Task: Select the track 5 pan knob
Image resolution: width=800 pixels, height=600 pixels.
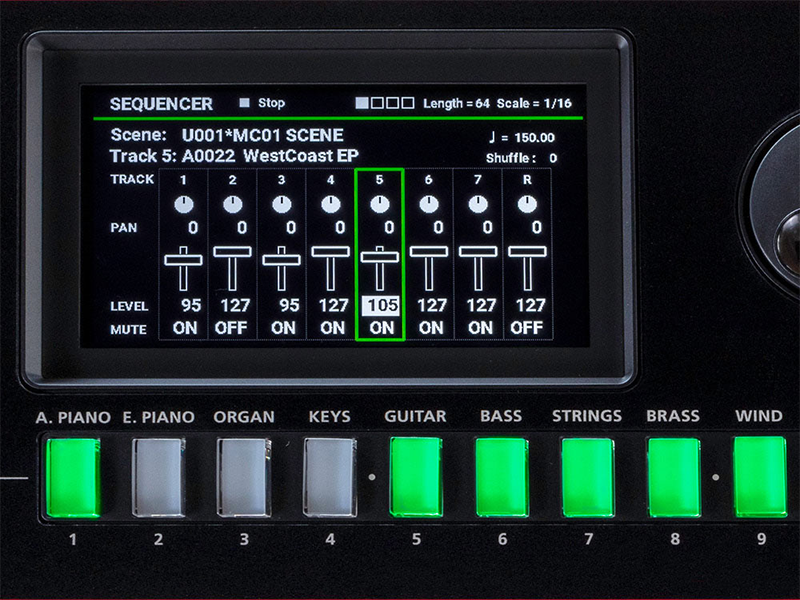Action: click(x=380, y=204)
